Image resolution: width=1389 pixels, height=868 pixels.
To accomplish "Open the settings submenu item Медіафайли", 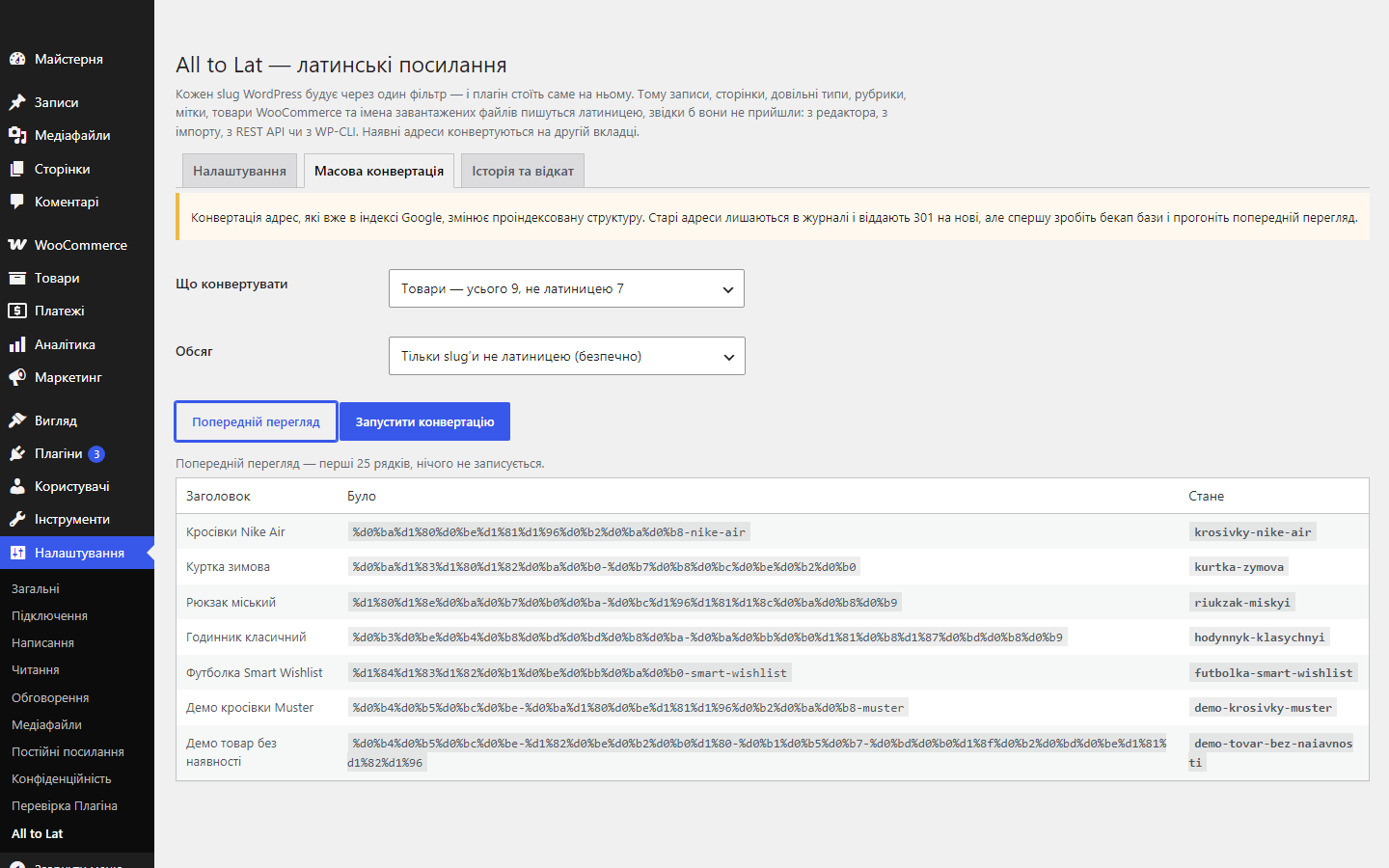I will pos(46,724).
